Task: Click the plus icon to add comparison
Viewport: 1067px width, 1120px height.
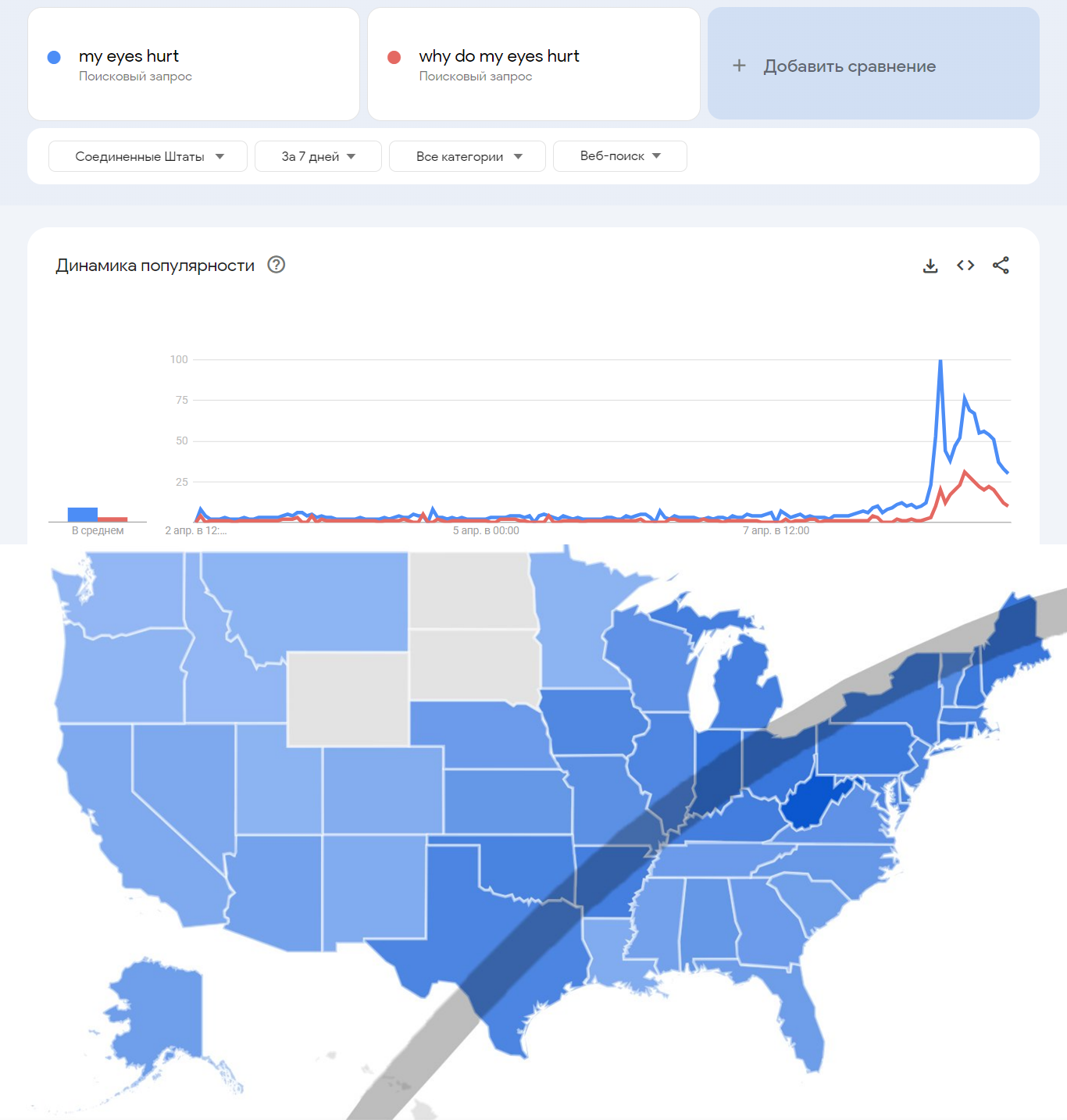Action: click(739, 66)
